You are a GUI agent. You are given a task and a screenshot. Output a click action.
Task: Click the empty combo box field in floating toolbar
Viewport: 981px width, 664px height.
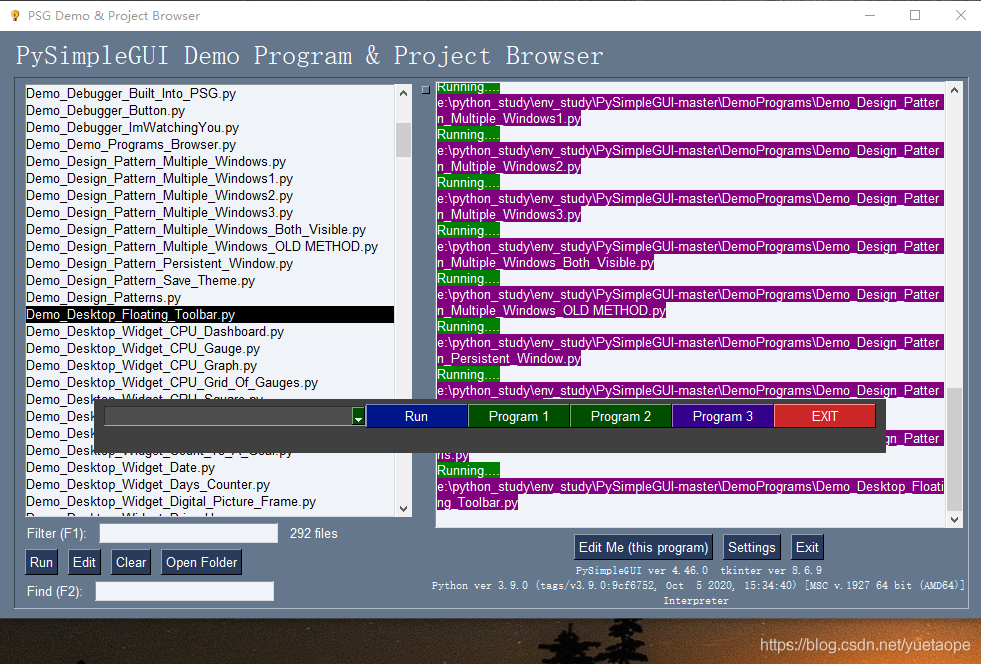click(228, 417)
